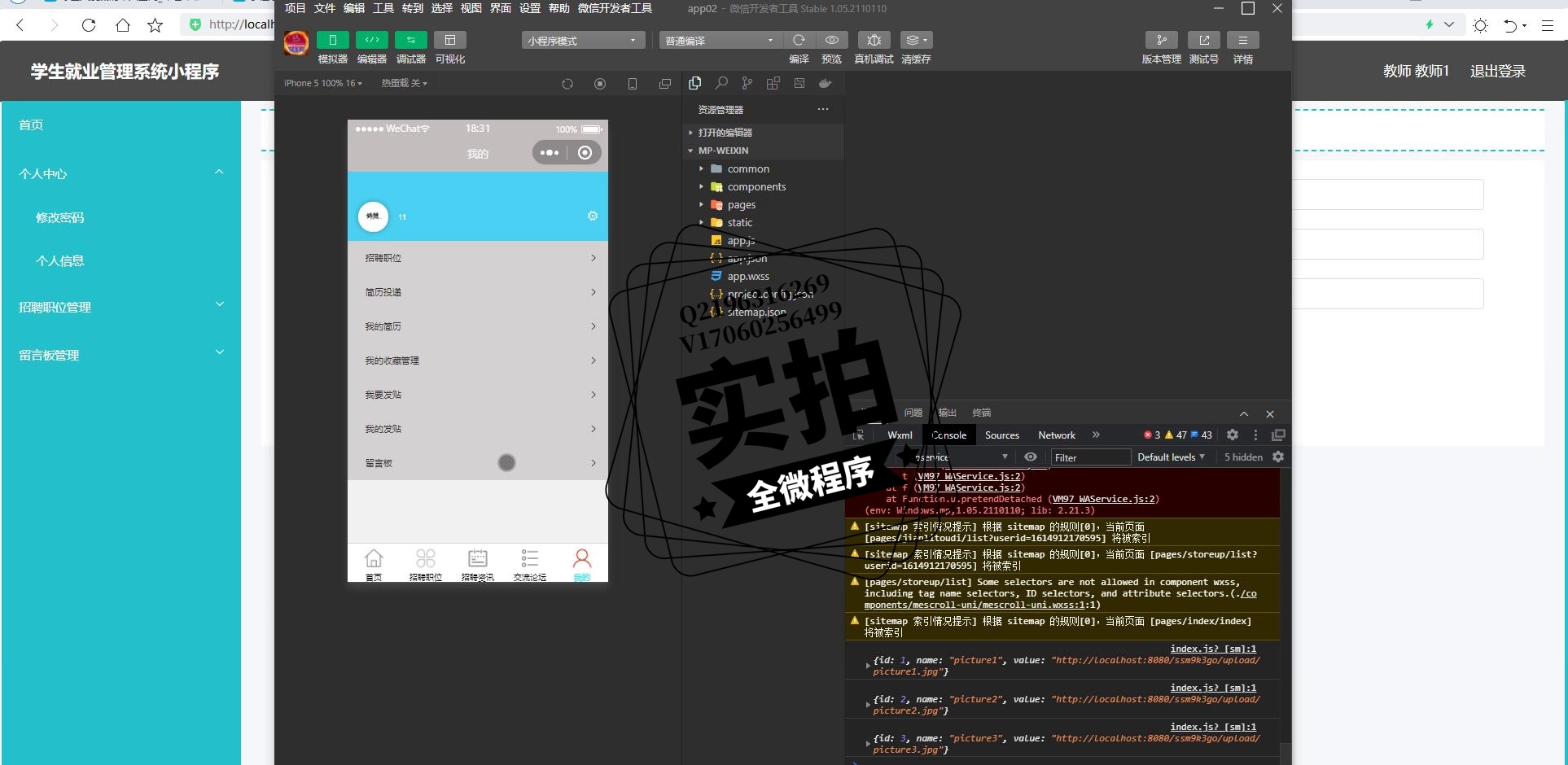The height and width of the screenshot is (765, 1568).
Task: Click the clear cache icon
Action: 916,40
